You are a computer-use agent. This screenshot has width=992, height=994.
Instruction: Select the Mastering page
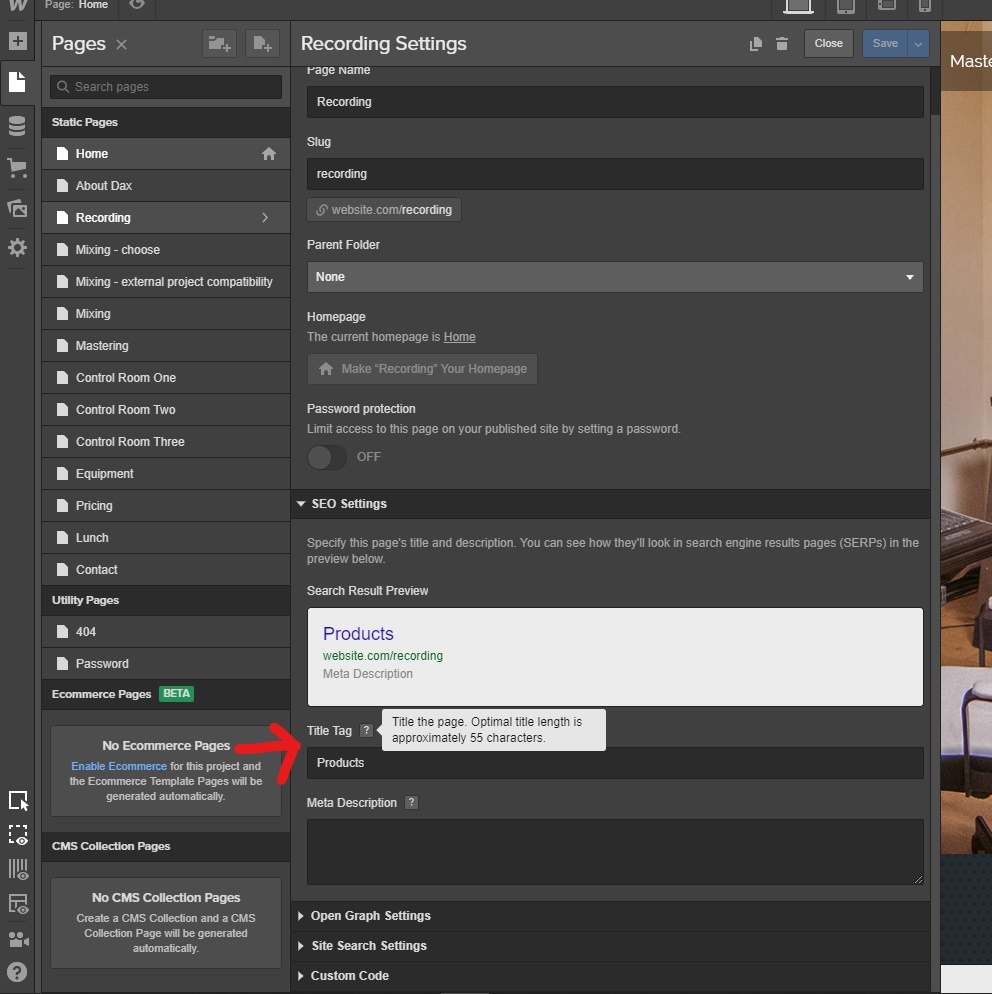point(166,346)
